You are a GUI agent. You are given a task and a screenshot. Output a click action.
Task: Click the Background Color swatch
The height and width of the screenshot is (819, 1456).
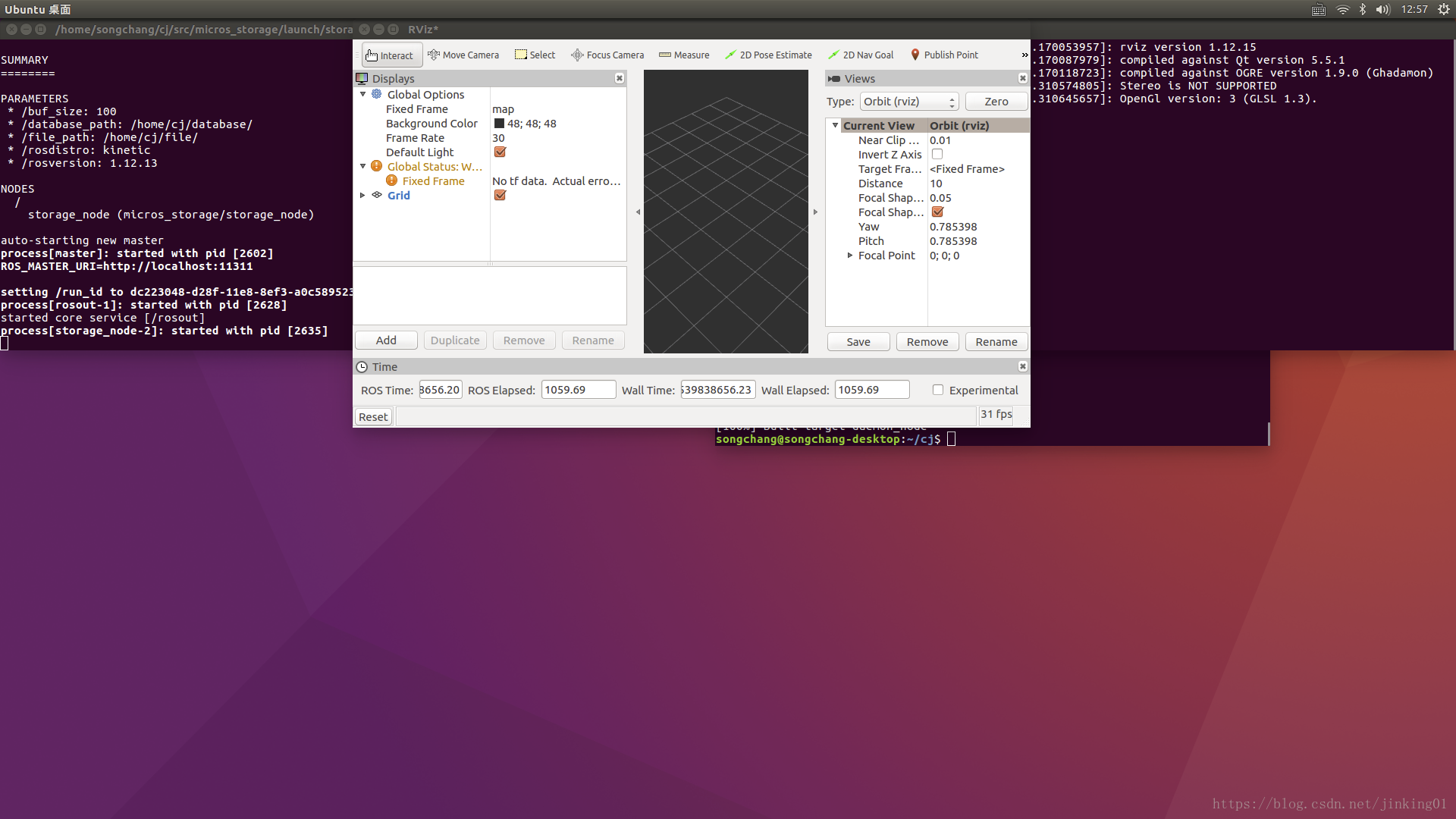point(499,124)
